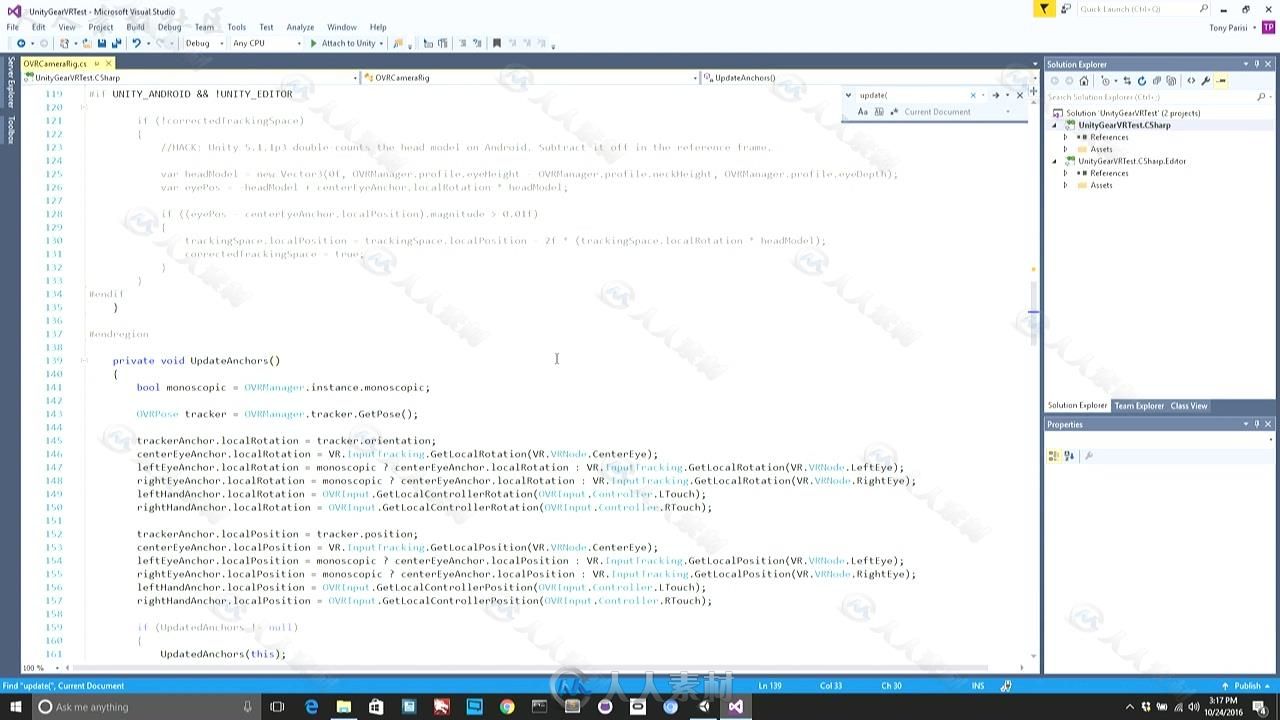Click Property Pages wrench in Properties panel
The width and height of the screenshot is (1280, 720).
1089,456
